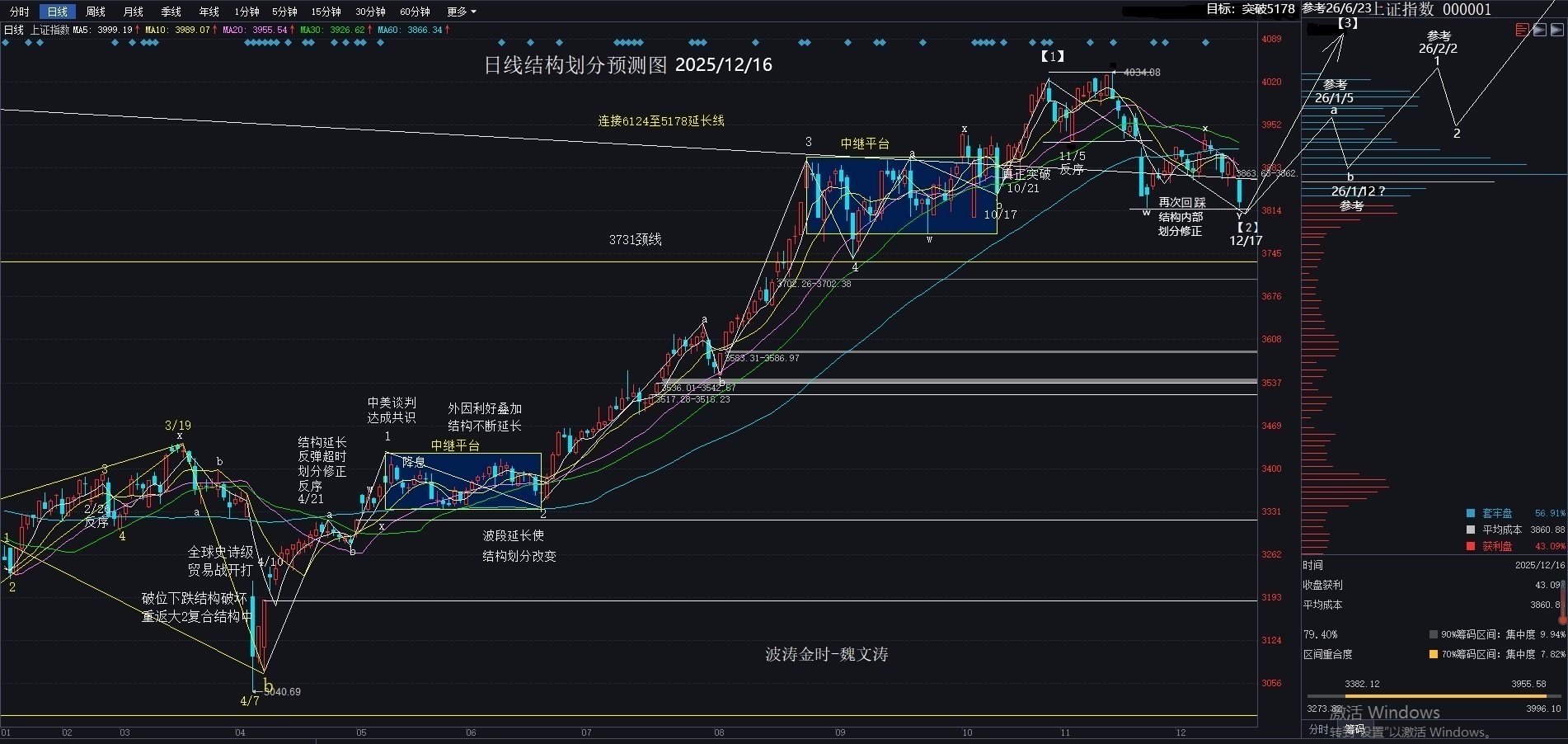1568x744 pixels.
Task: Click the 3955.58 range upper value
Action: click(x=1528, y=684)
